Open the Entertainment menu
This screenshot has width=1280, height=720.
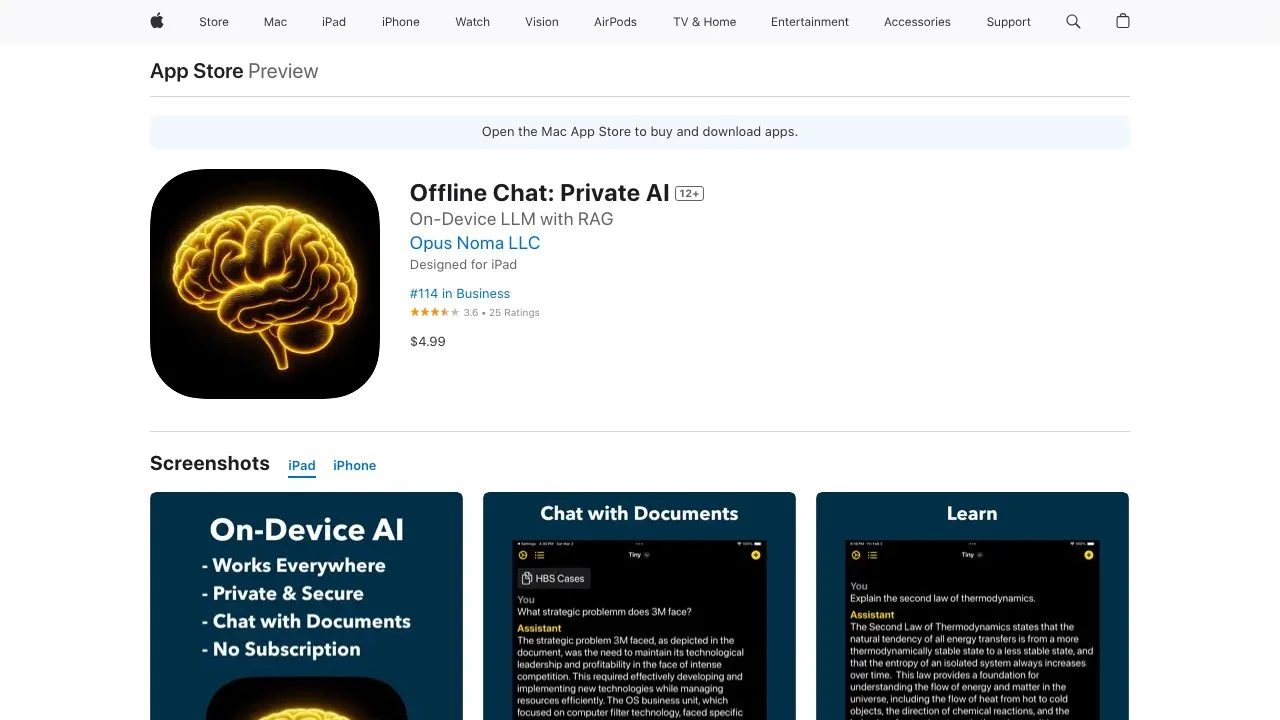coord(810,22)
